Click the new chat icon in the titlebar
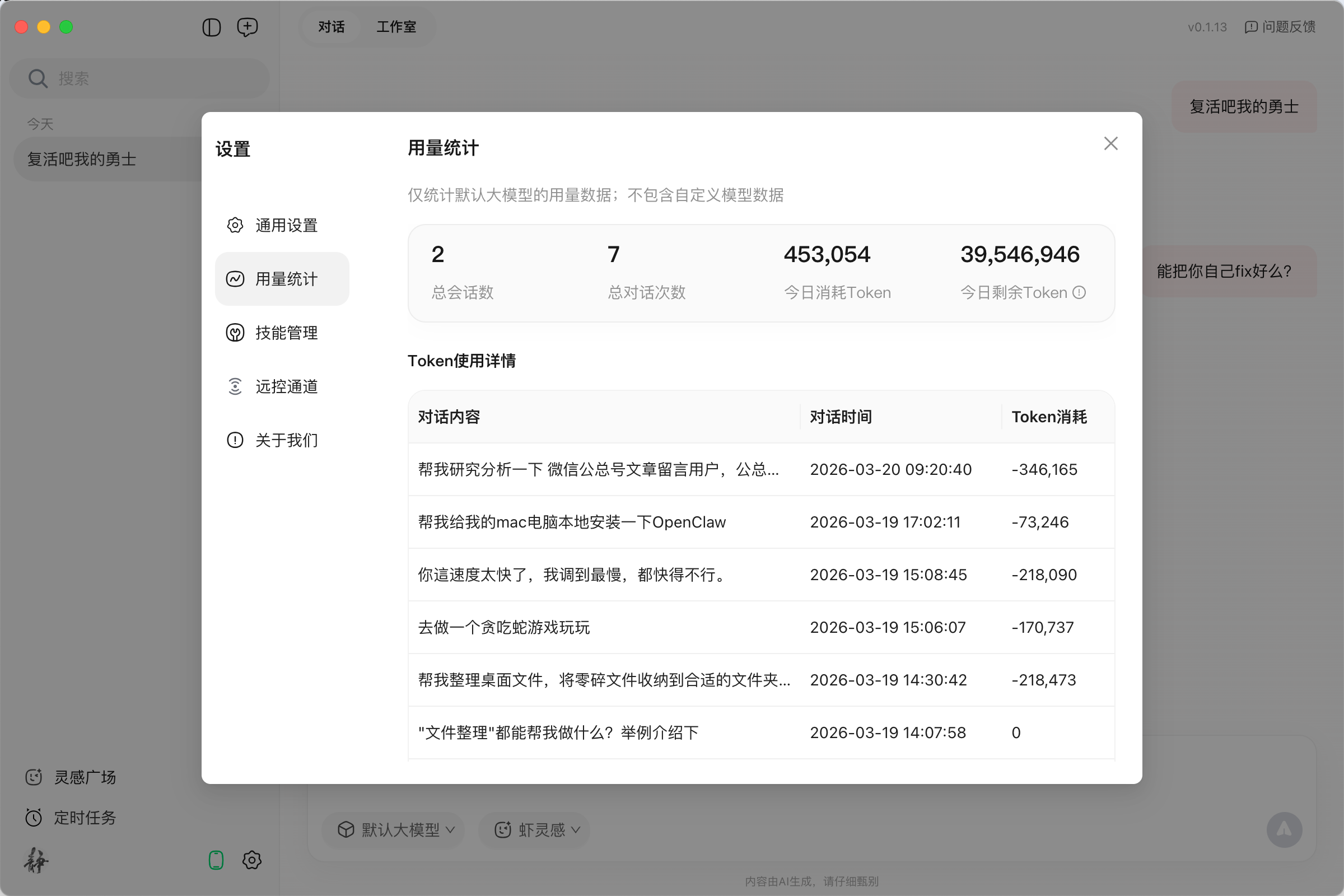This screenshot has height=896, width=1344. tap(247, 27)
